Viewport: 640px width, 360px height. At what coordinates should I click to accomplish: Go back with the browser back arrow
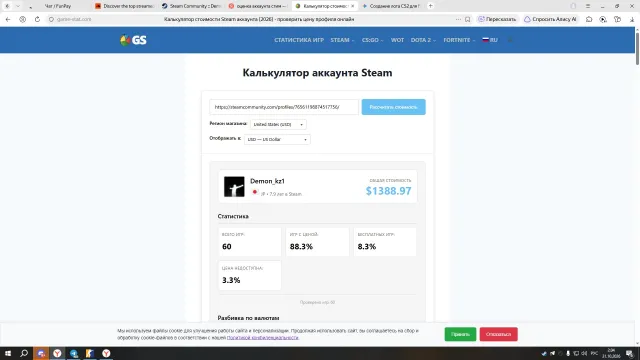pyautogui.click(x=8, y=19)
